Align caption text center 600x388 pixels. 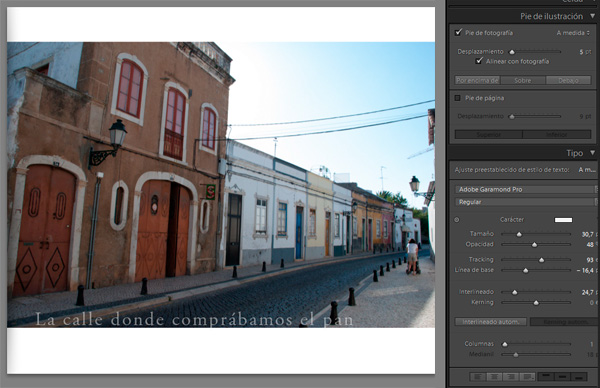point(494,377)
